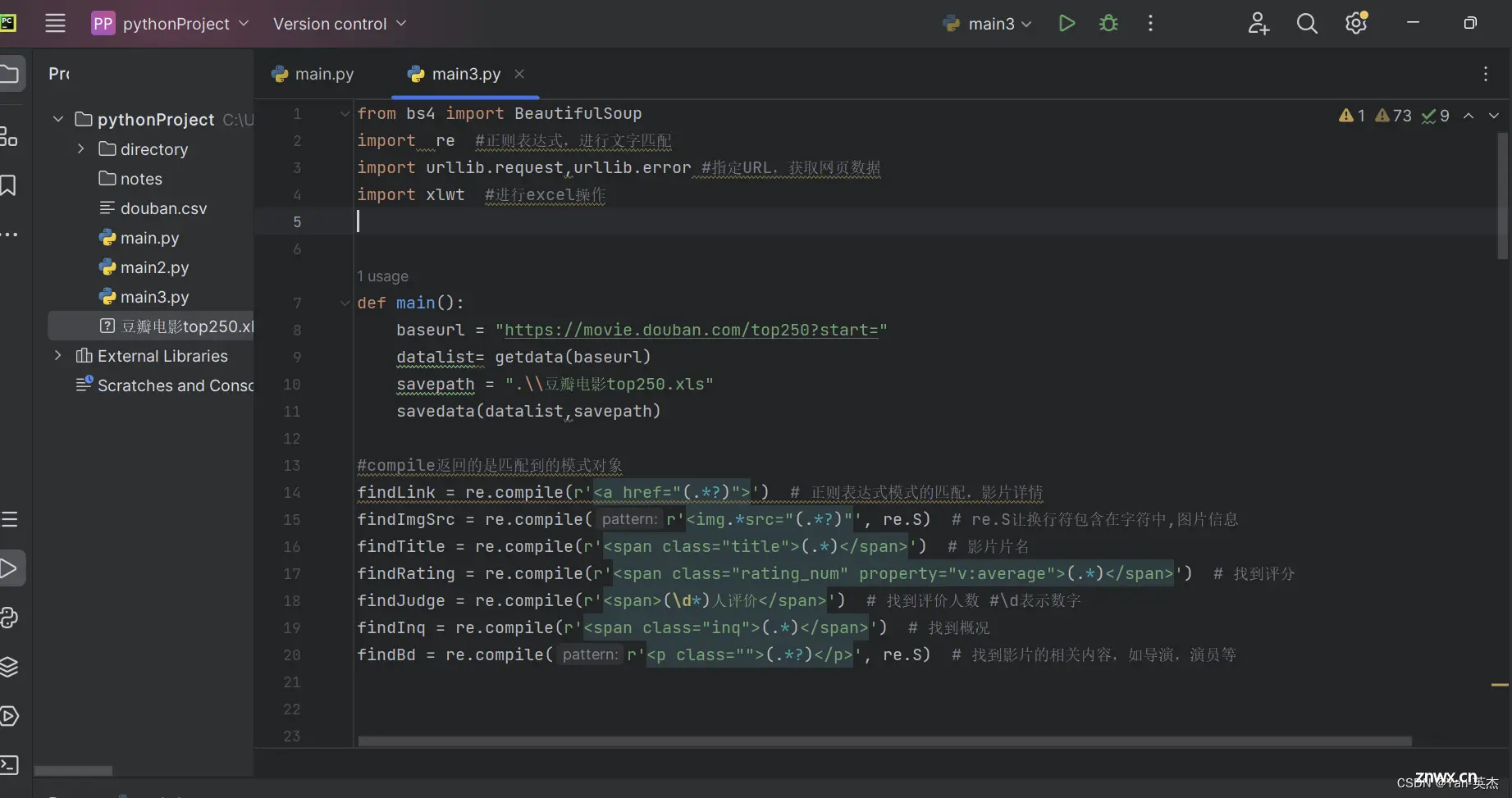Open main2.py in project tree
The height and width of the screenshot is (798, 1512).
click(144, 267)
